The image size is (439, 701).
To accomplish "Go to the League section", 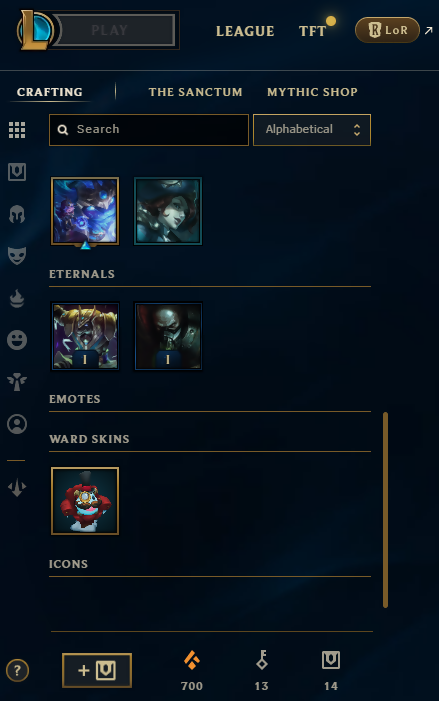I will 245,31.
